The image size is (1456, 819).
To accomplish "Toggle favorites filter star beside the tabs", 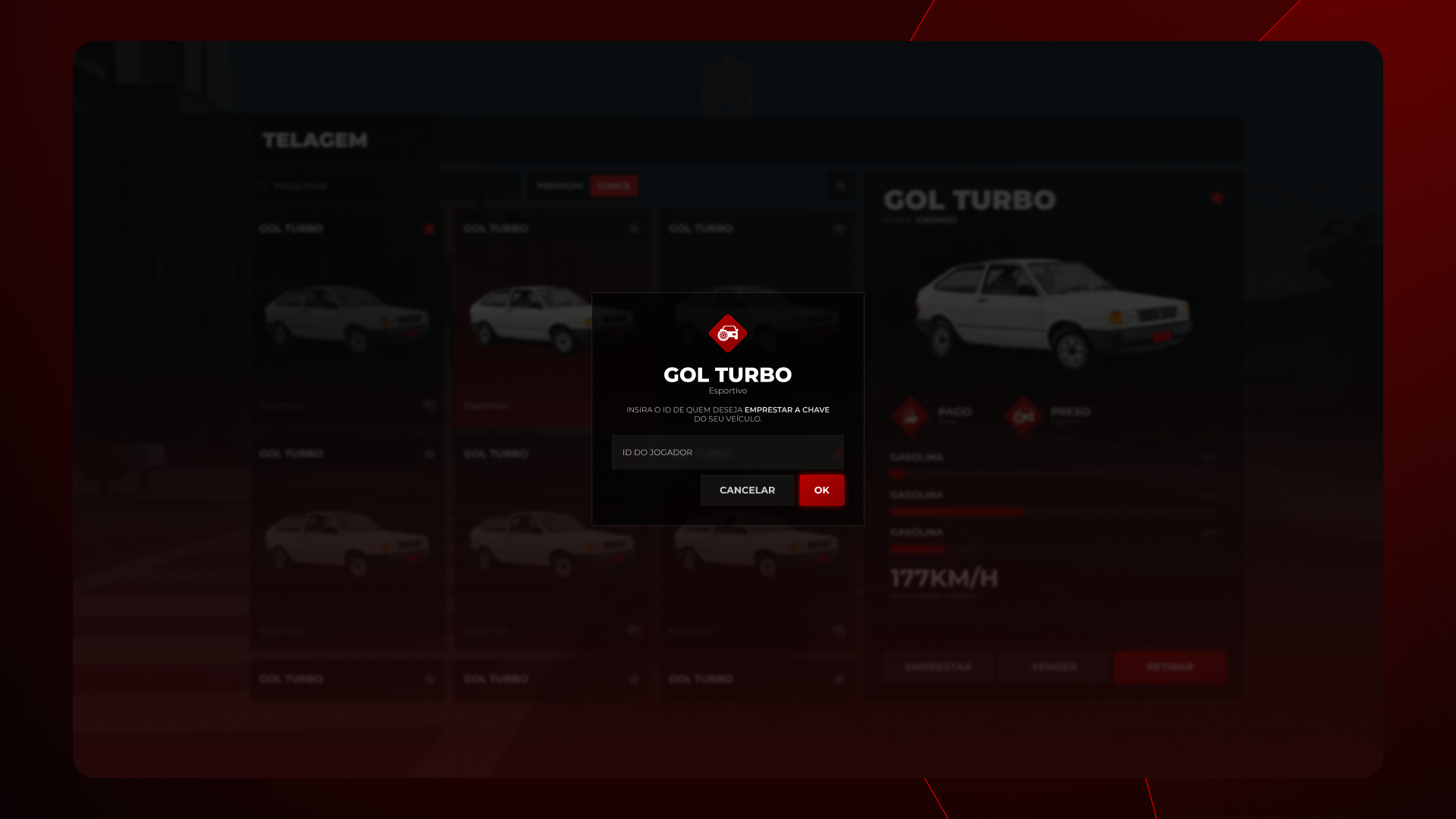I will click(840, 186).
